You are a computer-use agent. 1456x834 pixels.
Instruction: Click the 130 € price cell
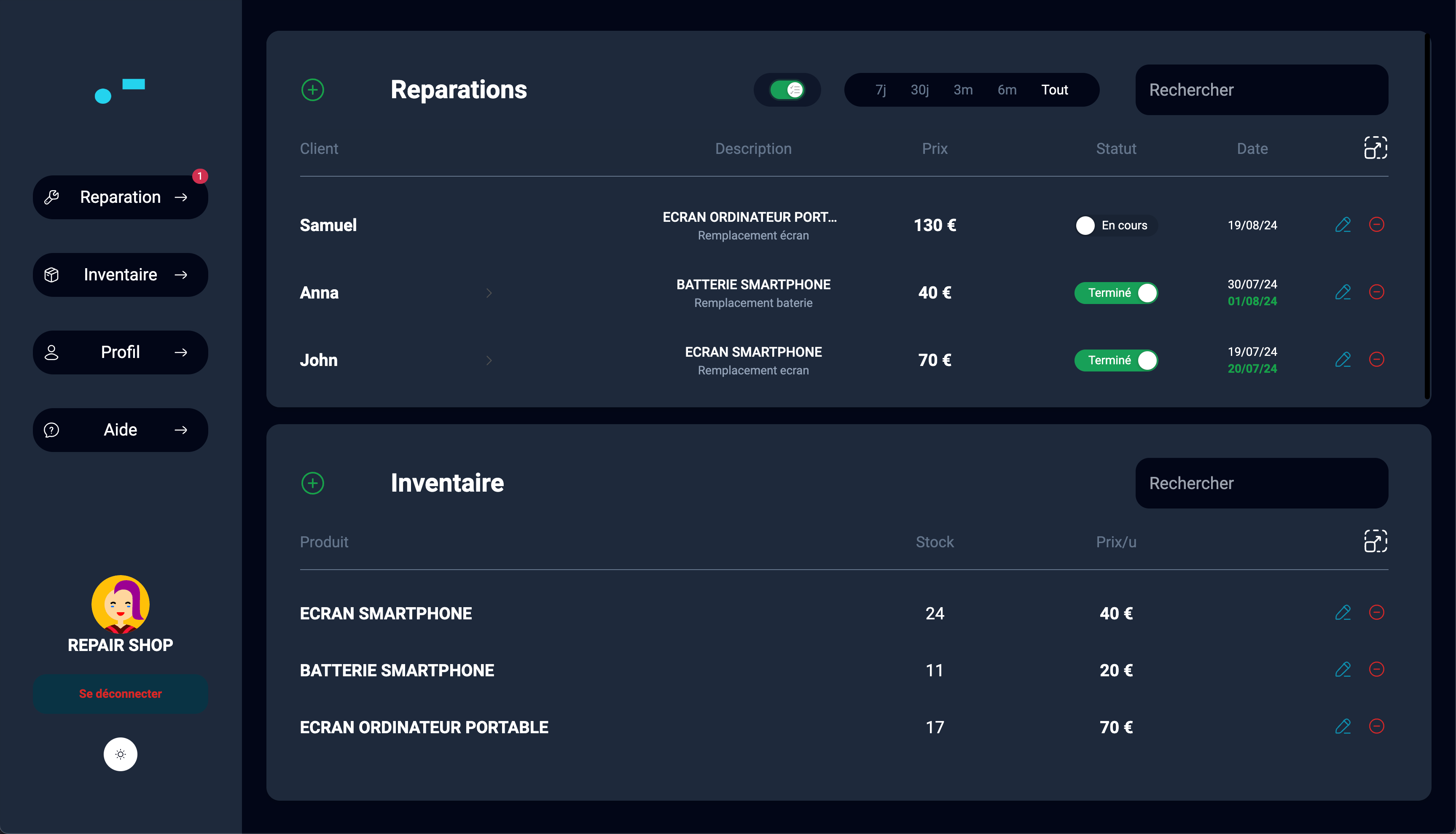point(935,225)
